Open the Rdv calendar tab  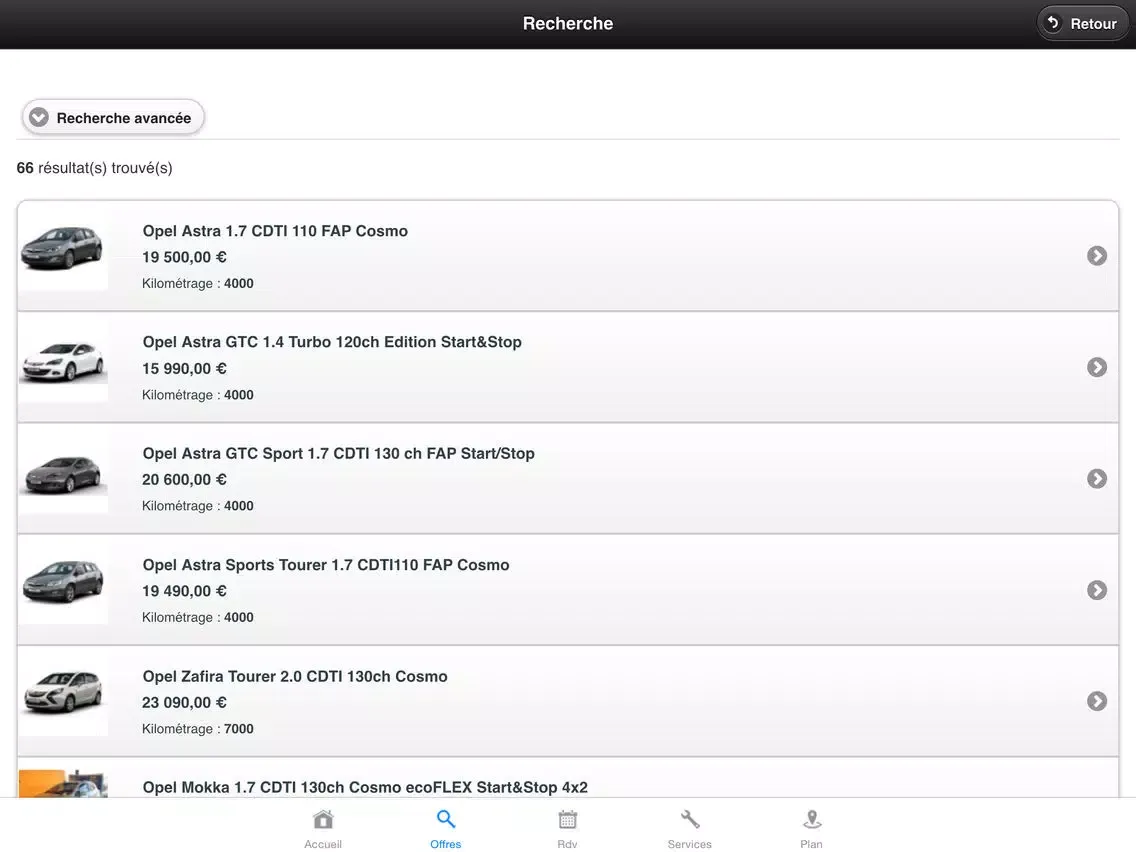(567, 830)
